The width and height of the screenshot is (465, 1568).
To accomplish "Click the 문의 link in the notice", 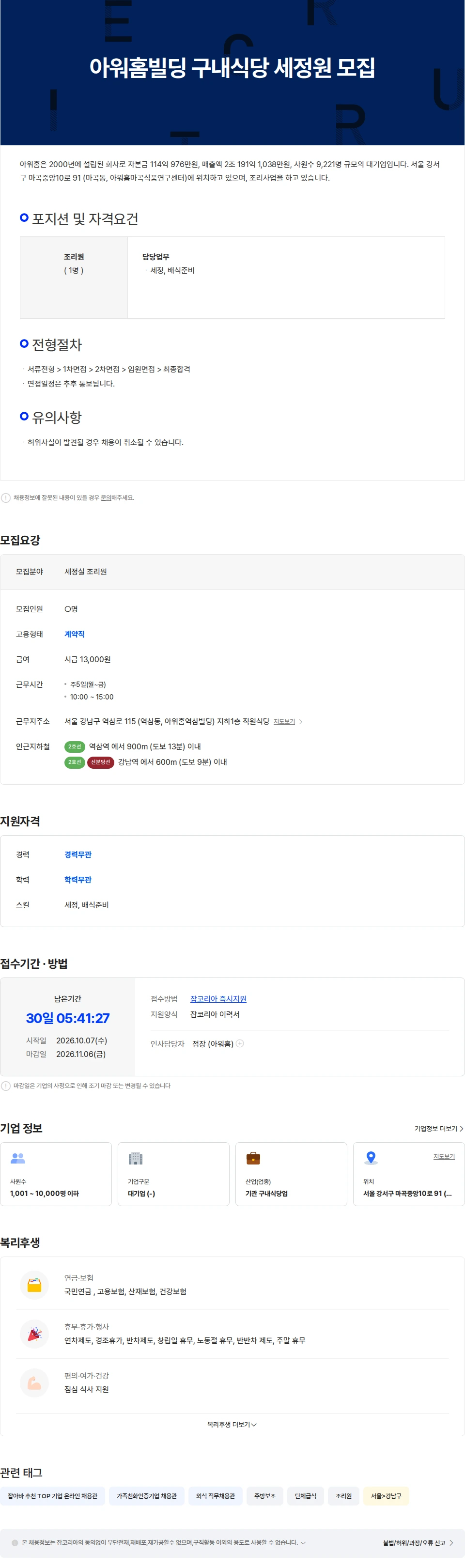I will click(105, 497).
